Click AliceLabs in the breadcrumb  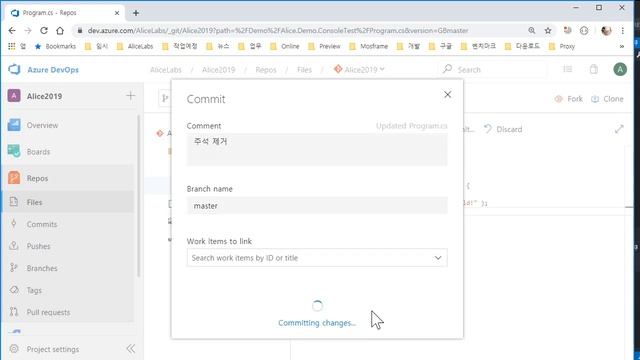tap(166, 70)
